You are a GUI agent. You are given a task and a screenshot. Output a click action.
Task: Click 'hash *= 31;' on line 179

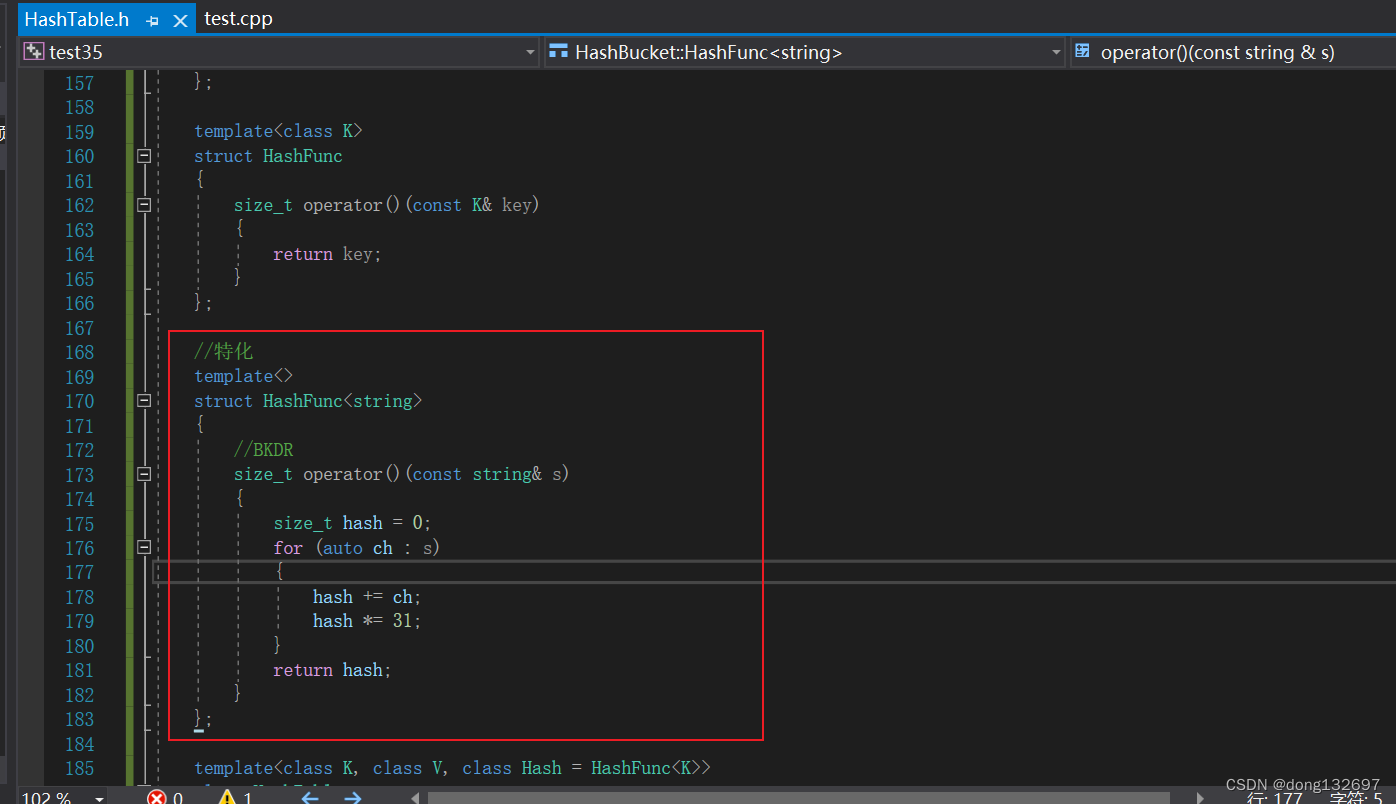tap(367, 621)
